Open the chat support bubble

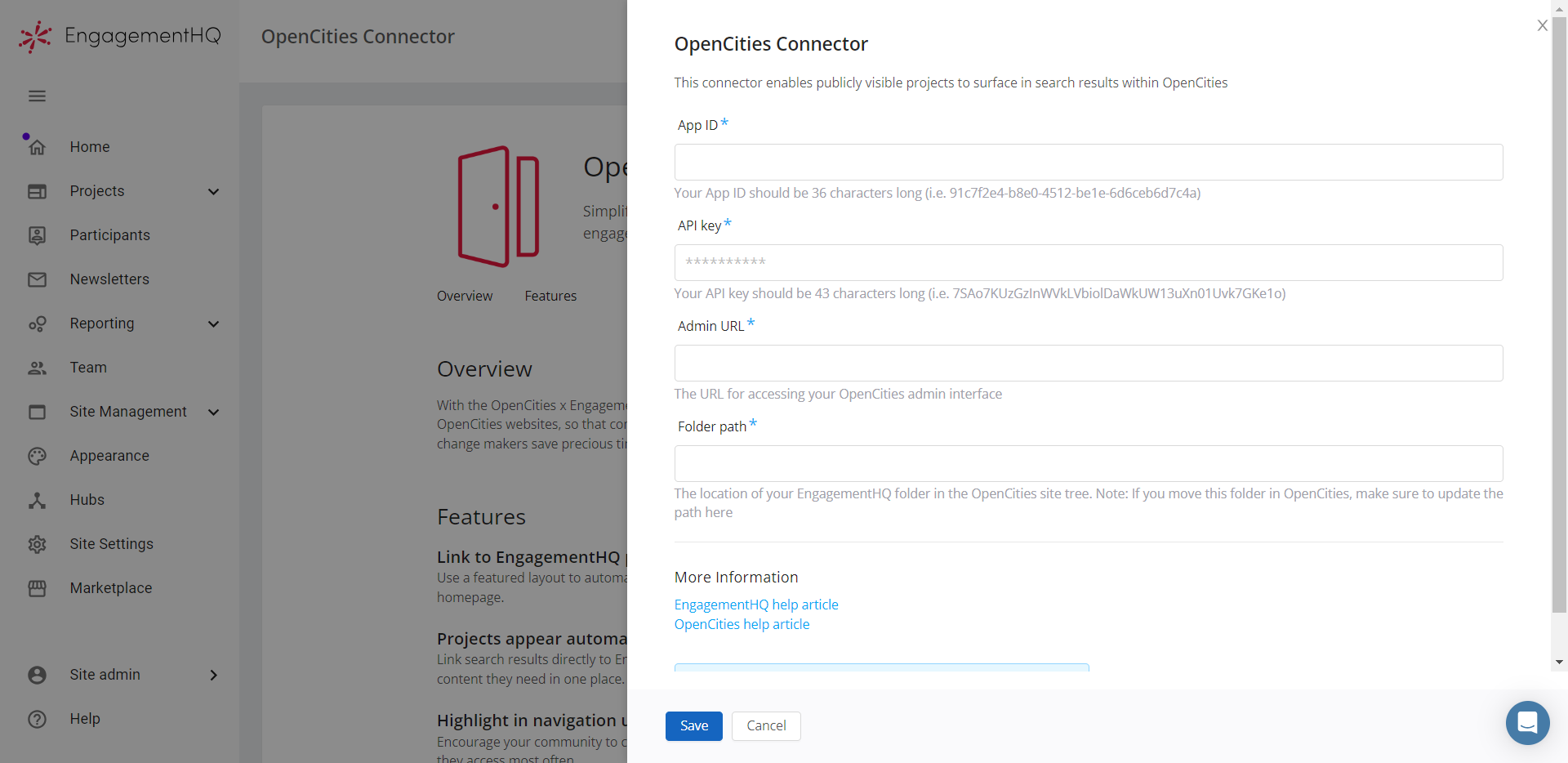(1527, 722)
